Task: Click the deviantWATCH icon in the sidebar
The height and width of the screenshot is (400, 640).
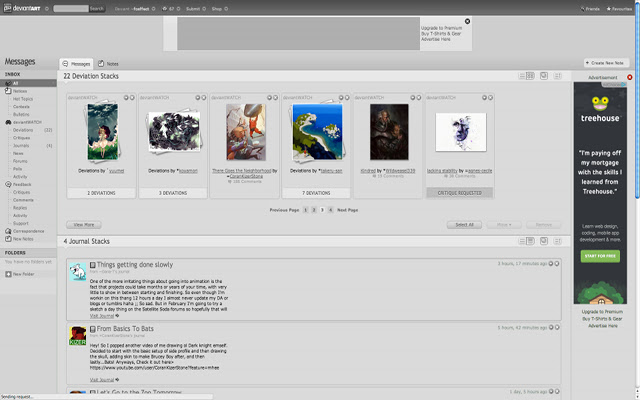Action: (8, 122)
